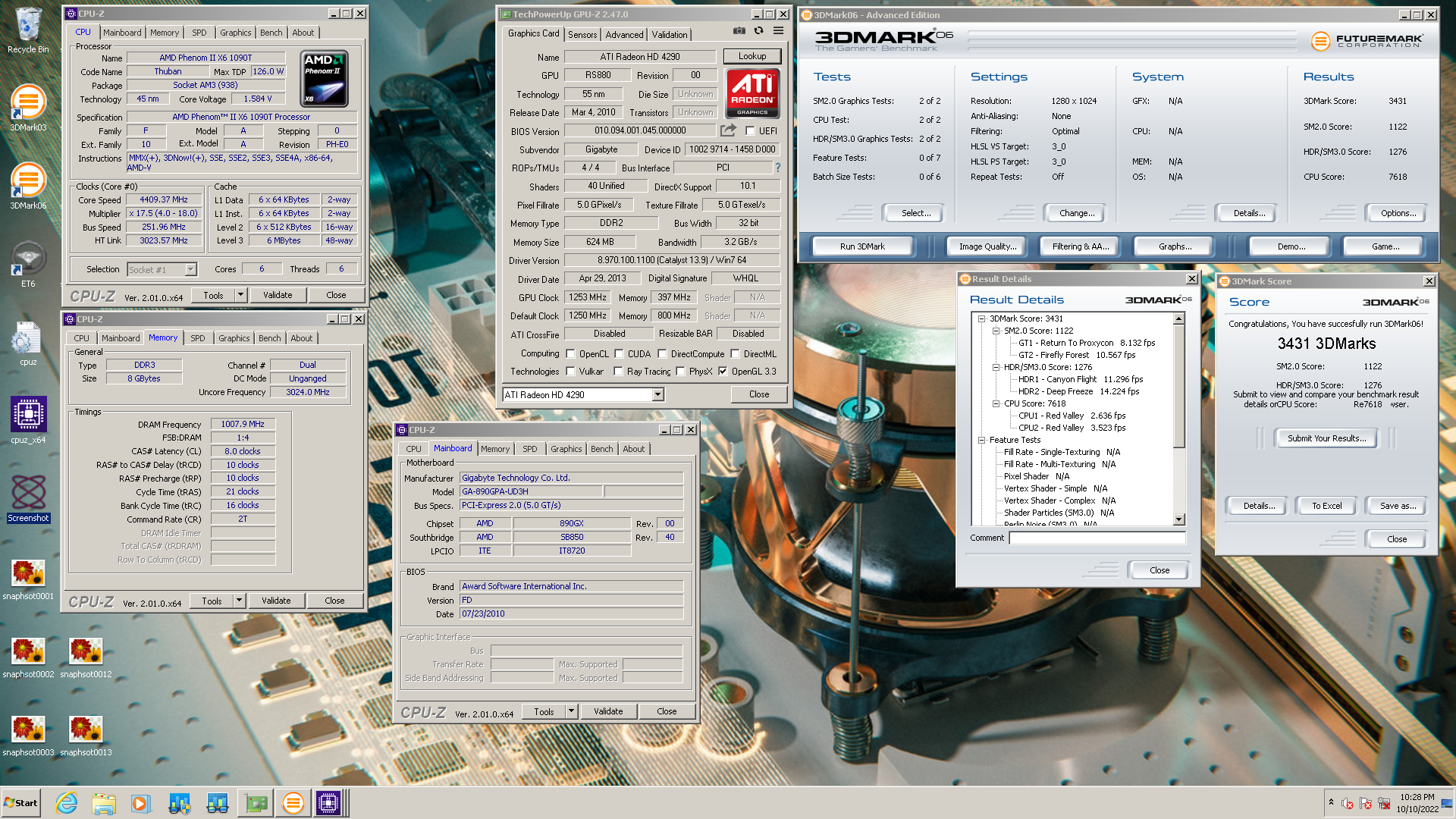Open snaphsot0001 image file
This screenshot has width=1456, height=819.
click(x=28, y=579)
